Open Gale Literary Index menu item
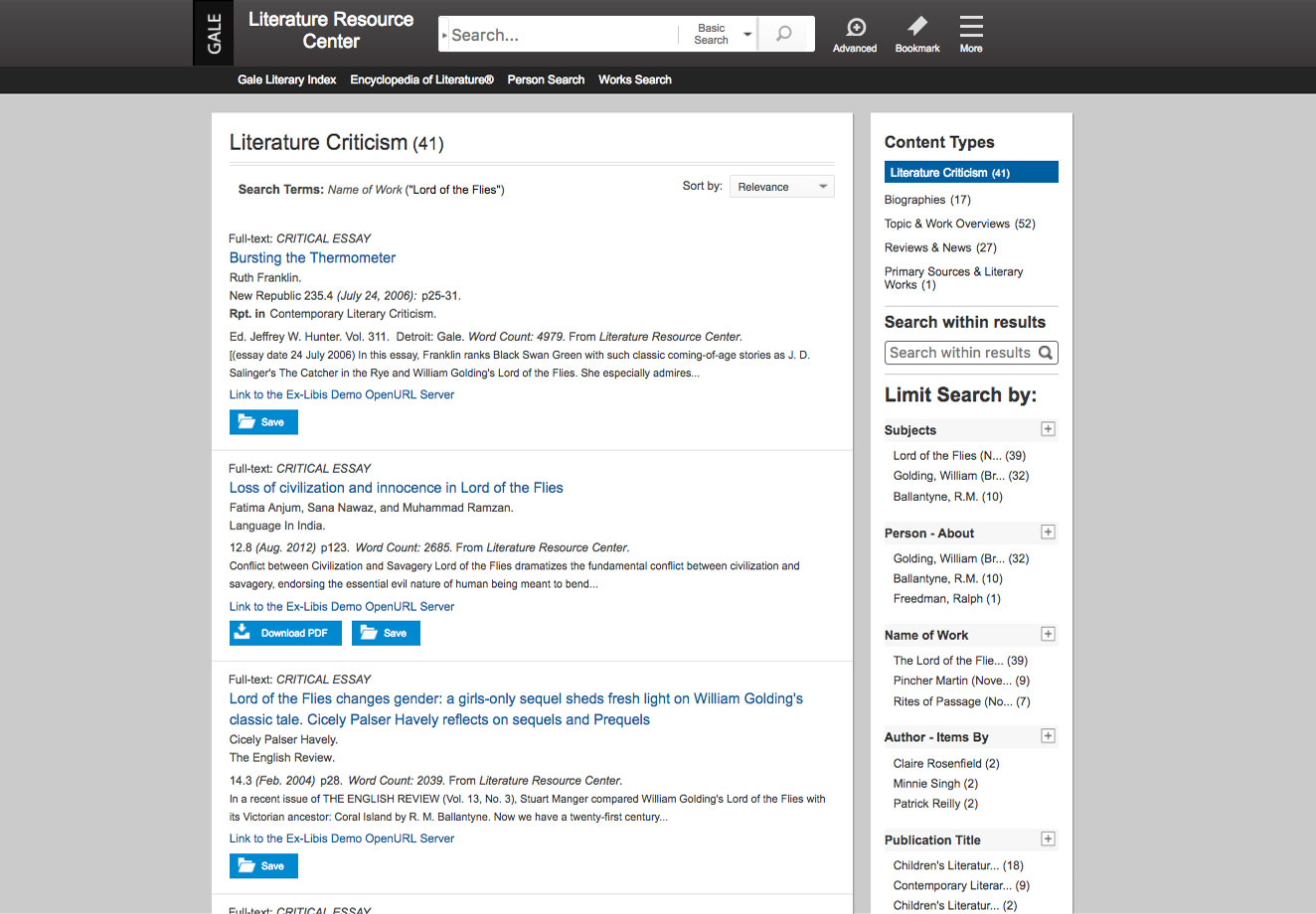The image size is (1316, 914). (286, 79)
